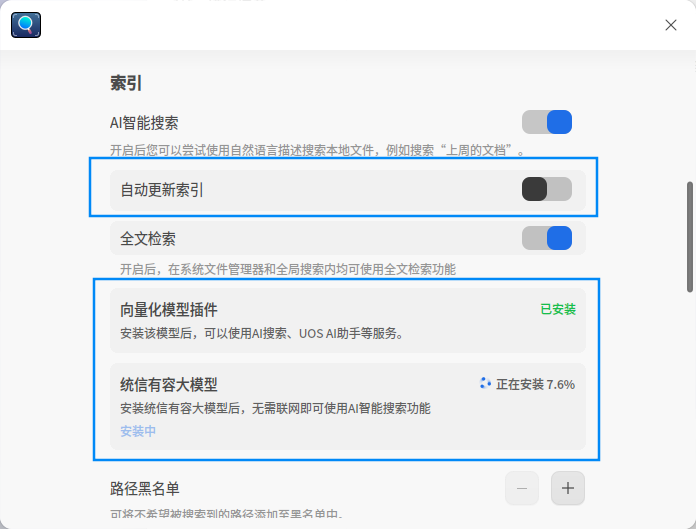The width and height of the screenshot is (696, 529).
Task: Click the description text under 全文检索
Action: click(287, 269)
